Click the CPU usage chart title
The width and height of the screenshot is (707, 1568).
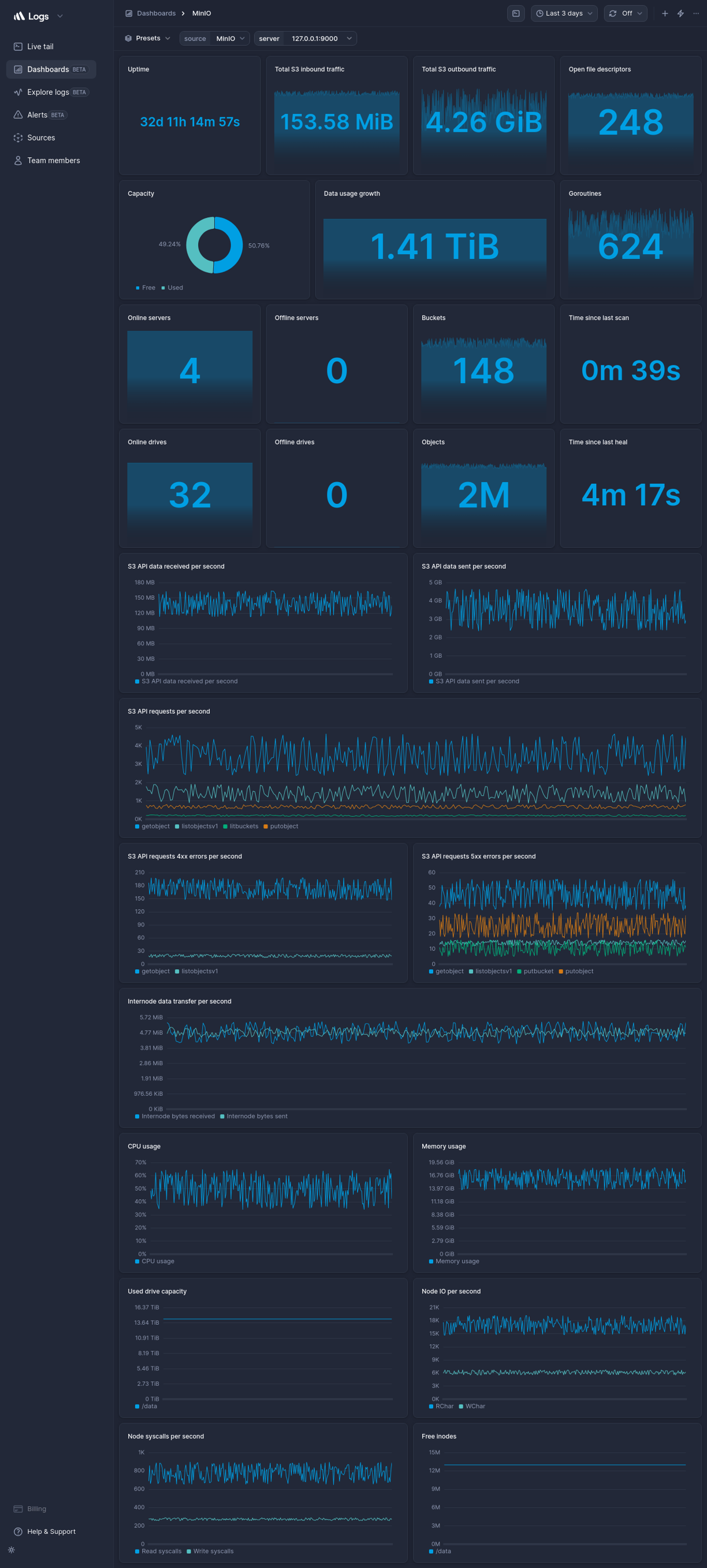pyautogui.click(x=144, y=1147)
